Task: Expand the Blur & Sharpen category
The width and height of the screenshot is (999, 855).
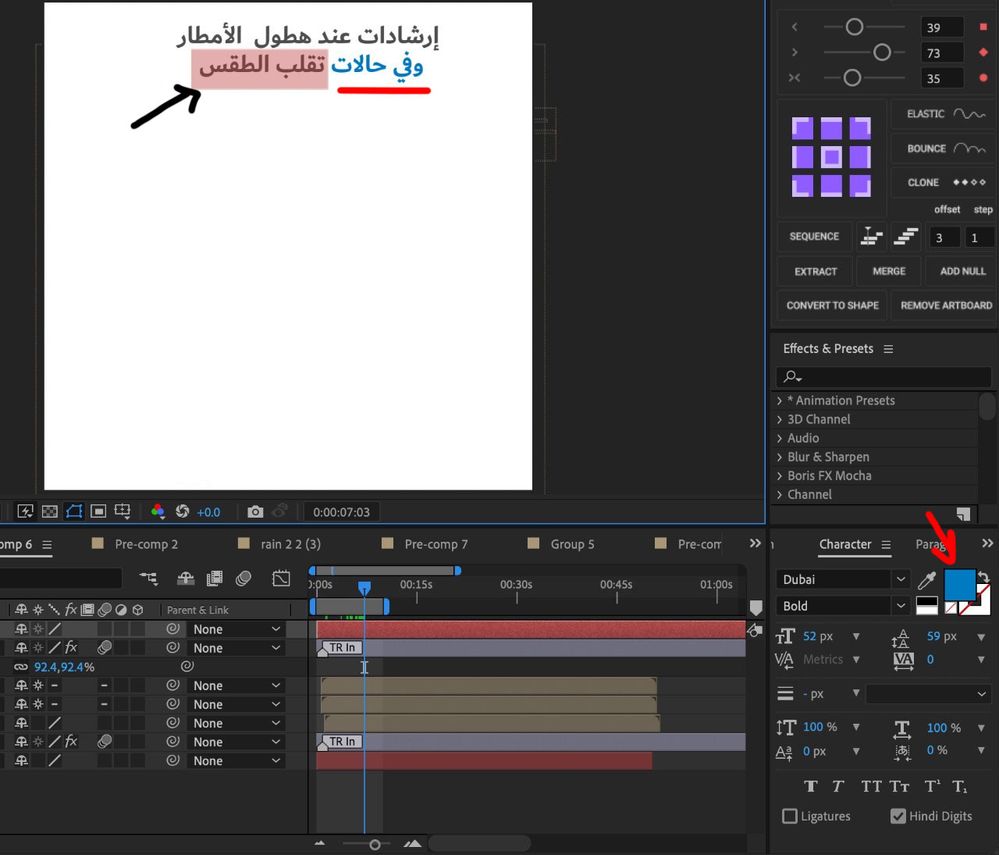Action: pyautogui.click(x=779, y=457)
